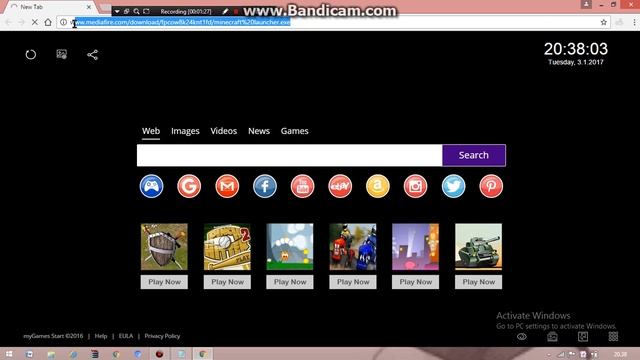Image resolution: width=640 pixels, height=360 pixels.
Task: Stop recording with the red Bandicam button
Action: click(236, 11)
